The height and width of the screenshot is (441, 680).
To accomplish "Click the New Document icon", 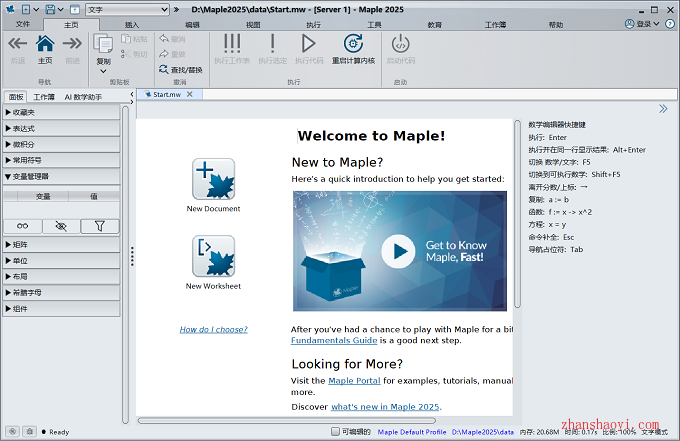I will [213, 179].
